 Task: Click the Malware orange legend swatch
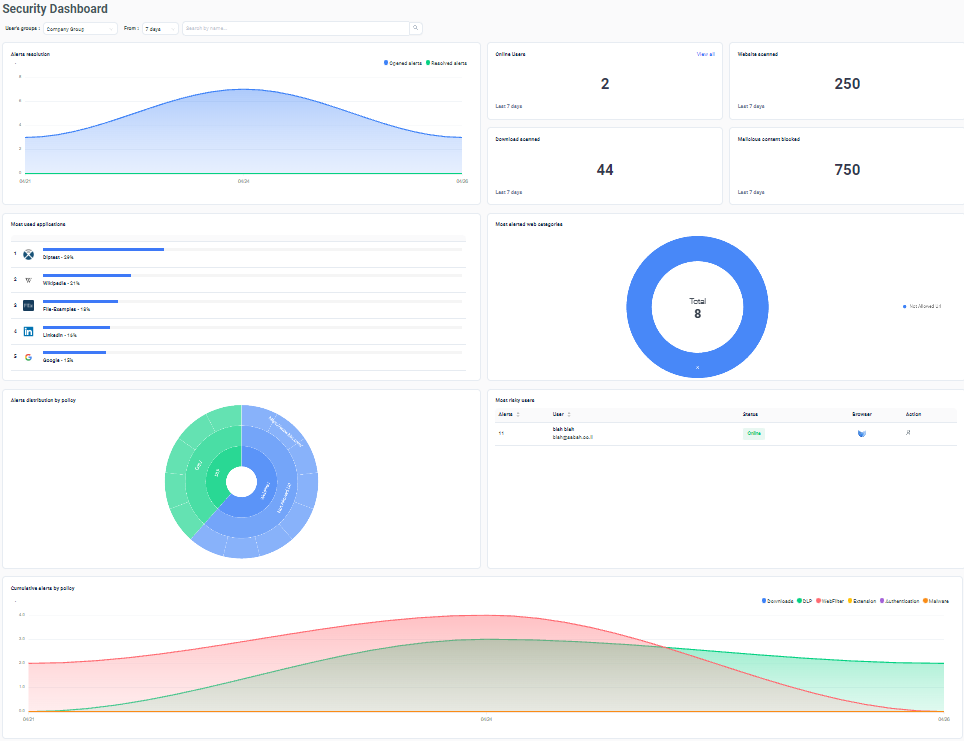tap(925, 601)
